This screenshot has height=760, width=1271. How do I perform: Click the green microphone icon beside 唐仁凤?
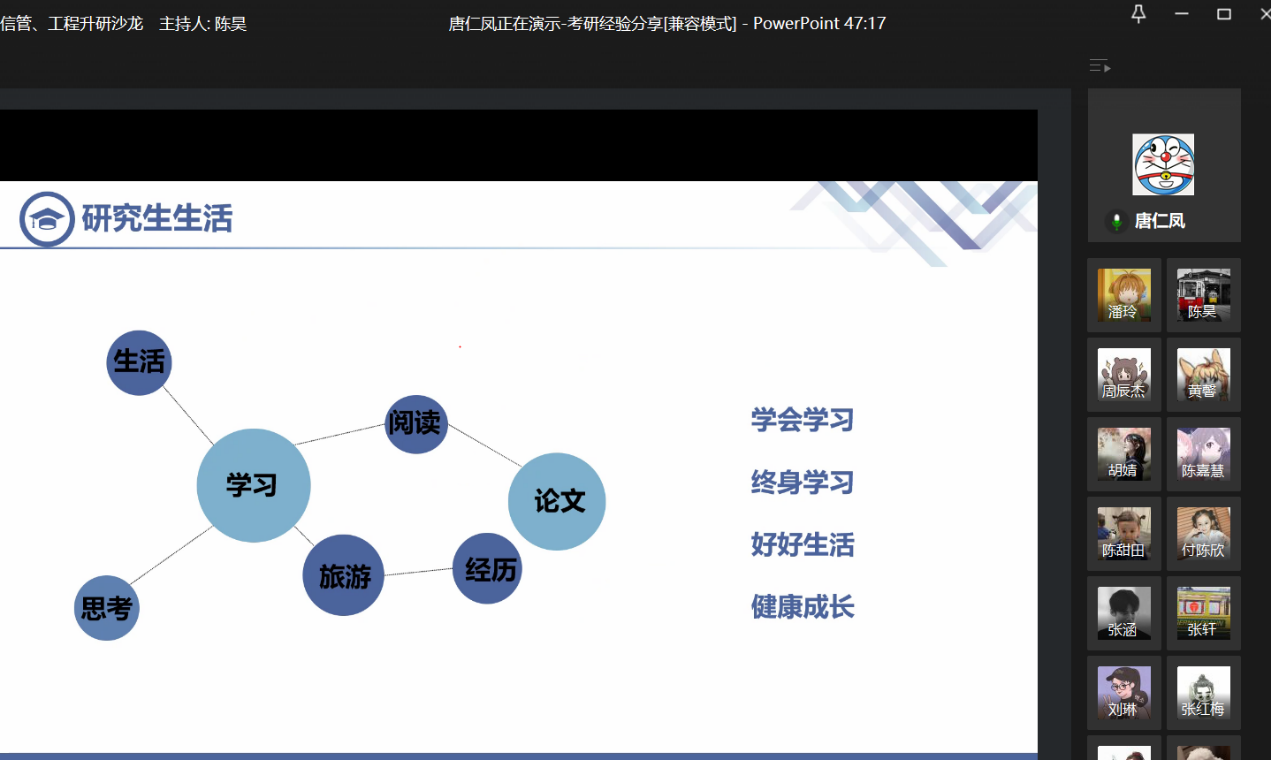point(1117,221)
